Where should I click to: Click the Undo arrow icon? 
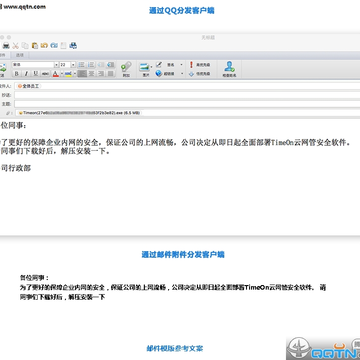pyautogui.click(x=44, y=45)
